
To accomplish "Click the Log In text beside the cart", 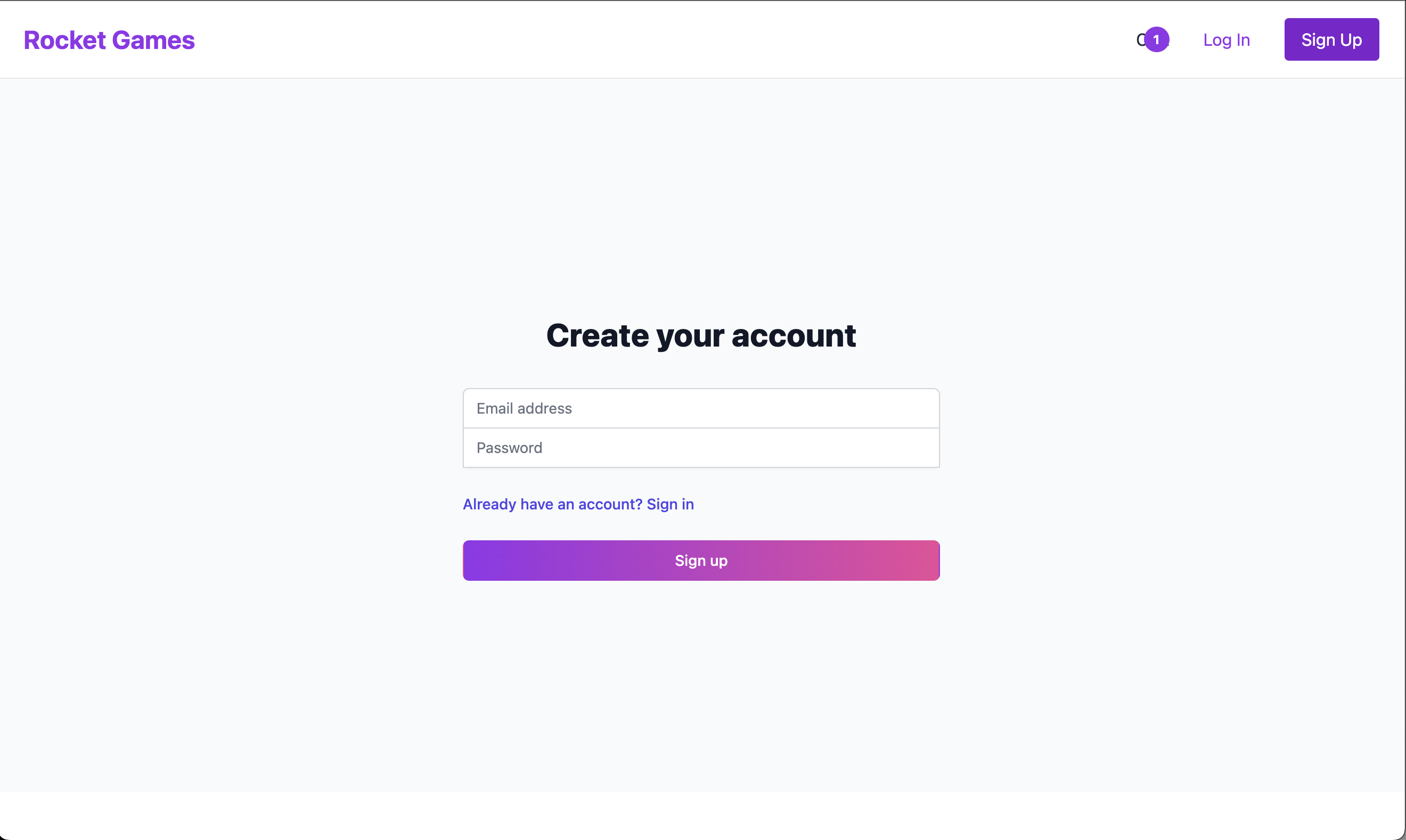I will (x=1227, y=39).
